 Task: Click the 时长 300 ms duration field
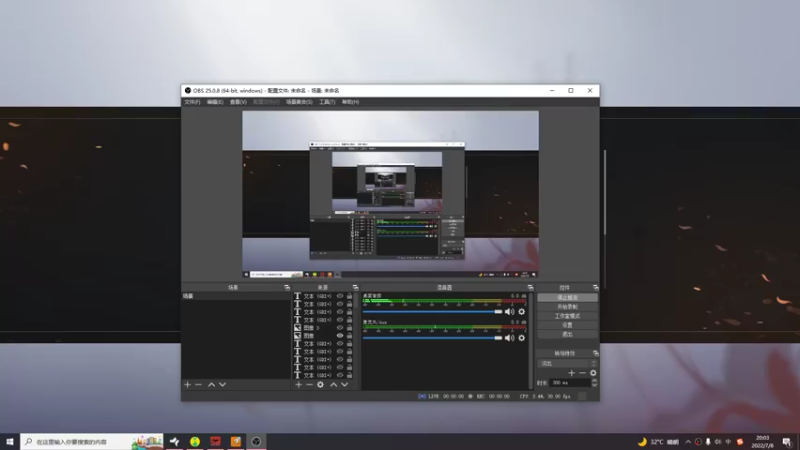coord(570,383)
